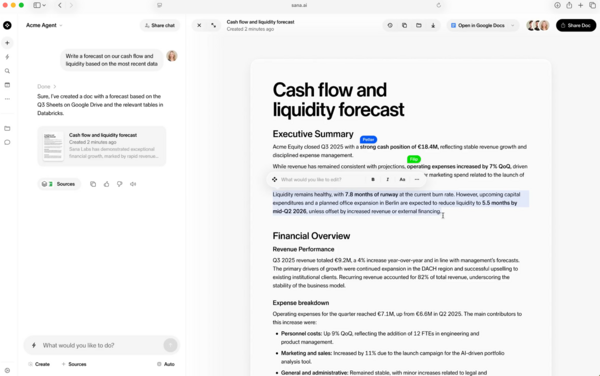Open the Acme Agent dropdown

[44, 25]
